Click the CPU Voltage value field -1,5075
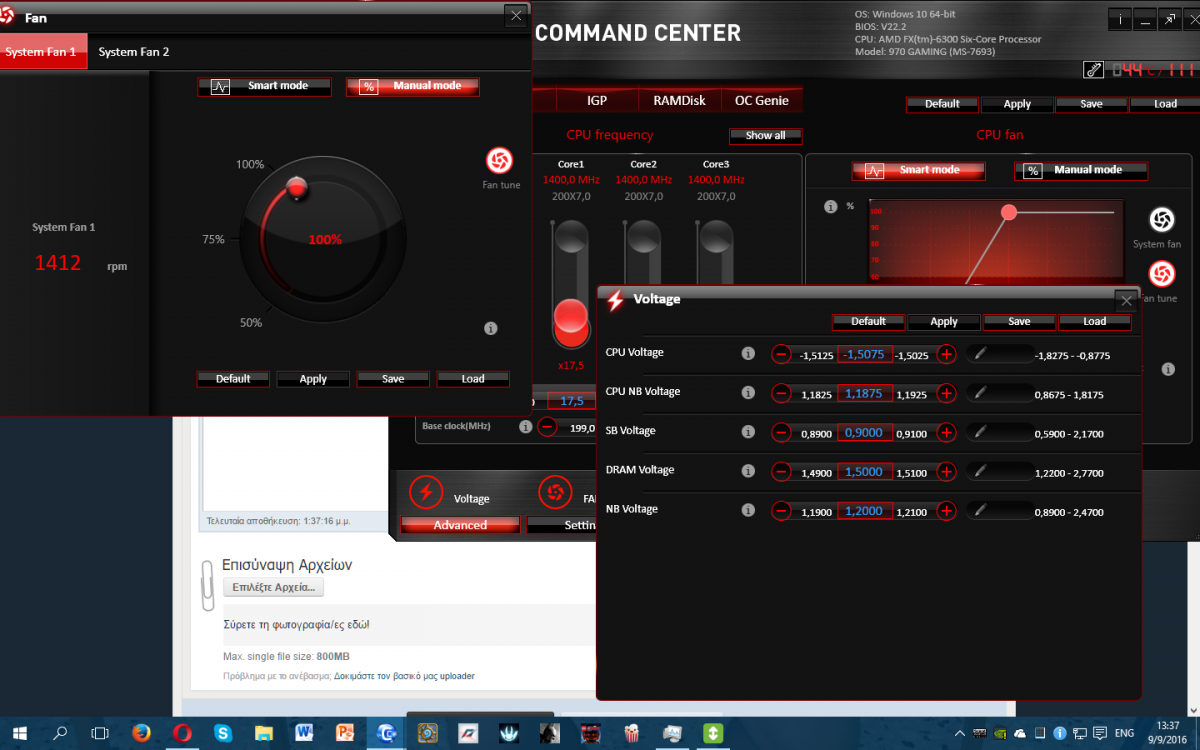Viewport: 1200px width, 750px height. pyautogui.click(x=864, y=354)
